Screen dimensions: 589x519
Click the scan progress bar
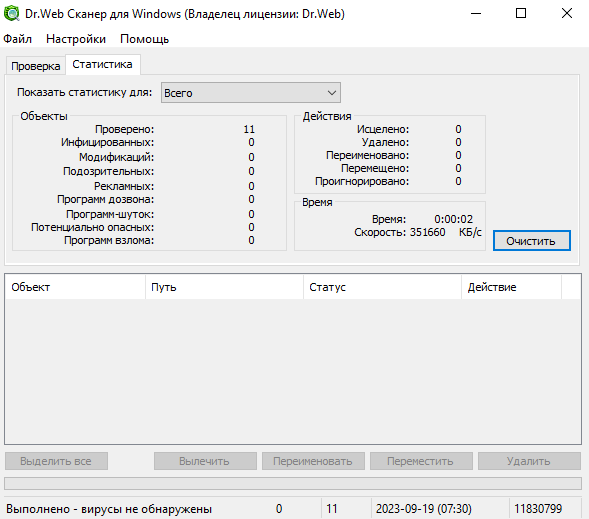click(293, 483)
